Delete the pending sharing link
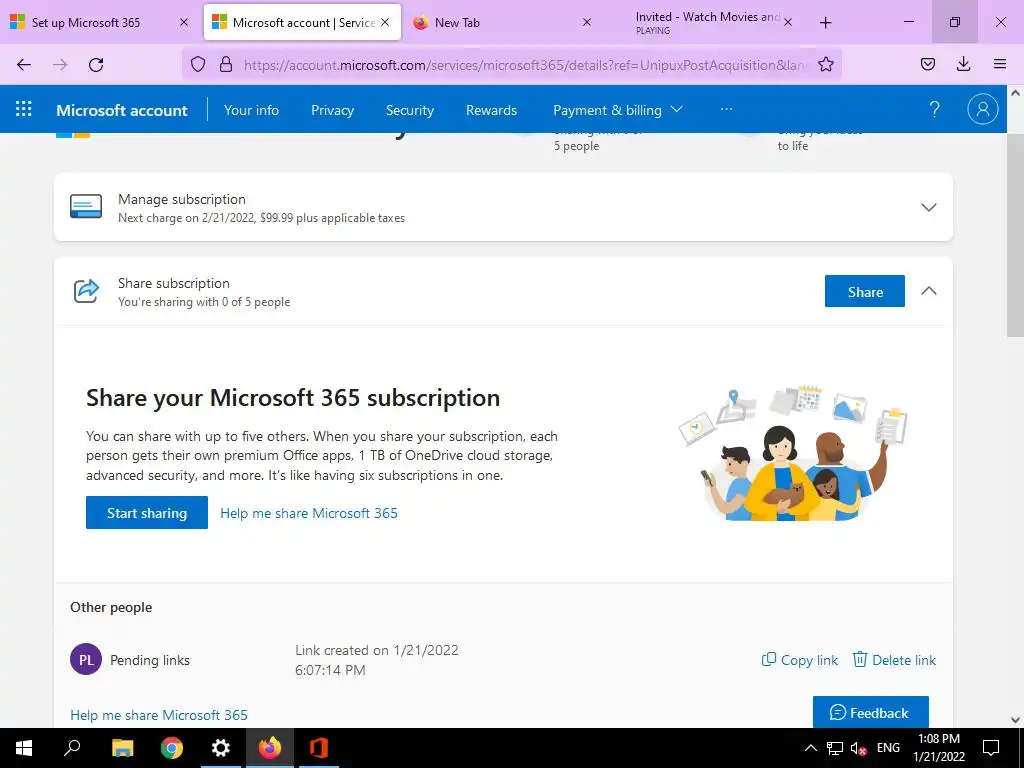The height and width of the screenshot is (768, 1024). 894,660
